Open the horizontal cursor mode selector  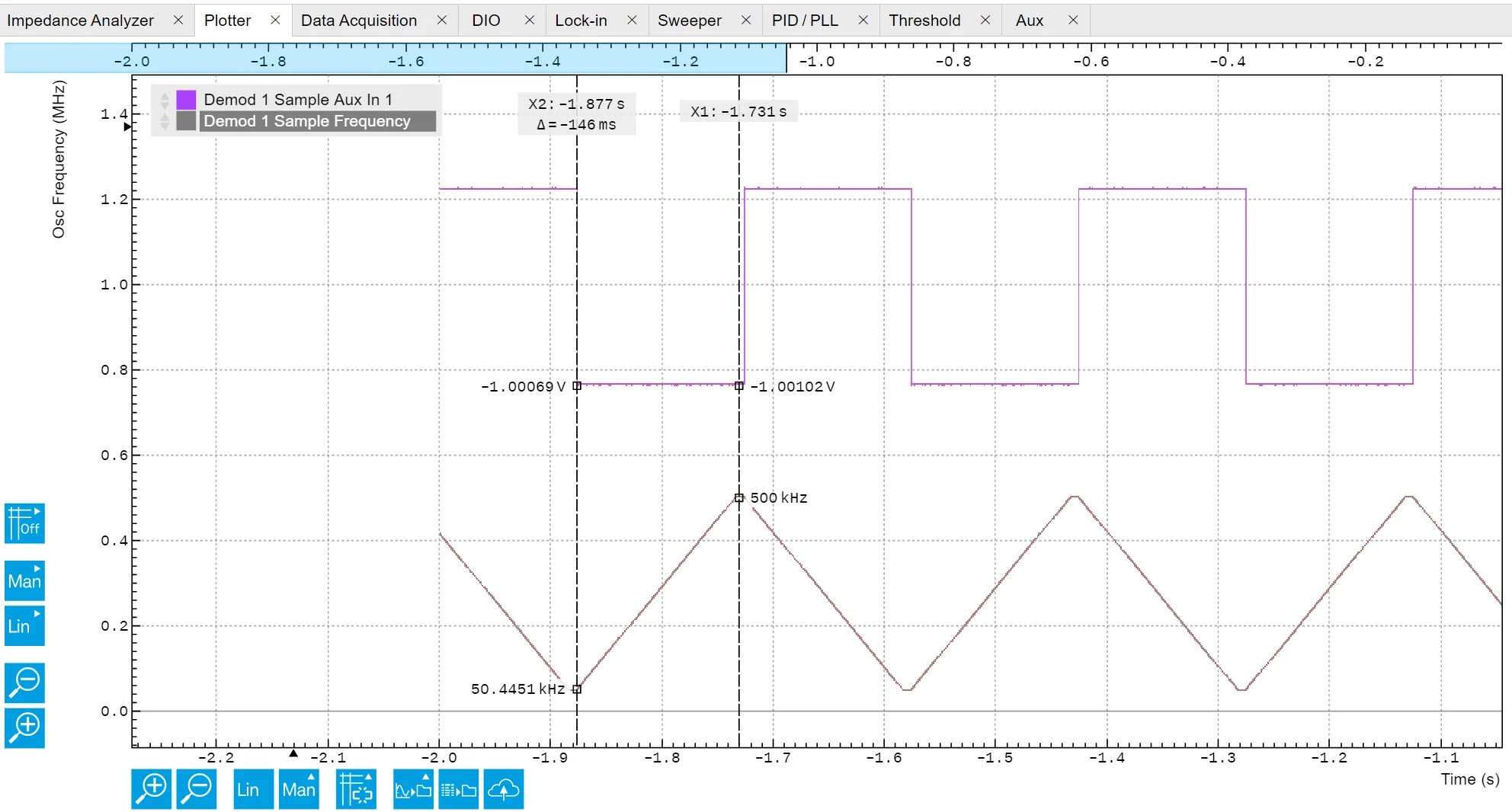(x=356, y=789)
